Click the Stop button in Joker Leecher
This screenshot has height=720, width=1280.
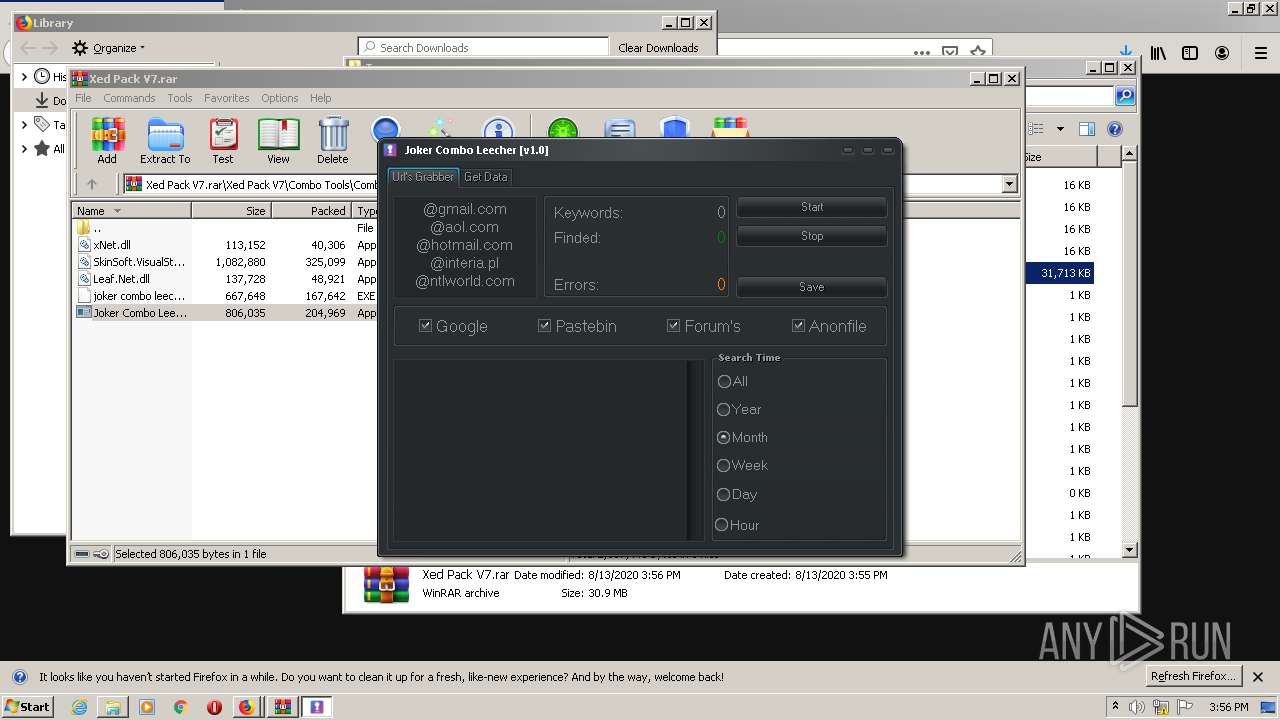[x=812, y=236]
